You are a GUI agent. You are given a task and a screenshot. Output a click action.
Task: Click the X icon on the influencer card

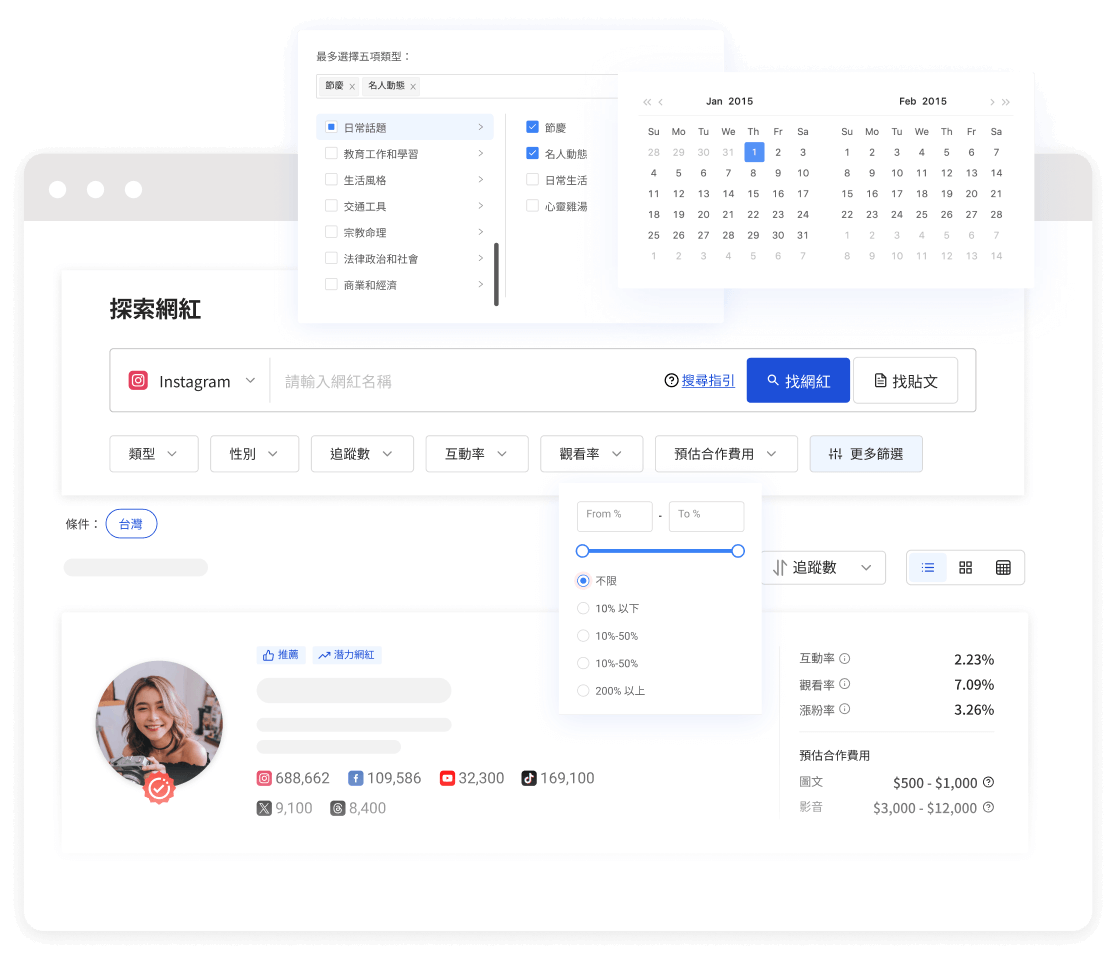[x=260, y=808]
